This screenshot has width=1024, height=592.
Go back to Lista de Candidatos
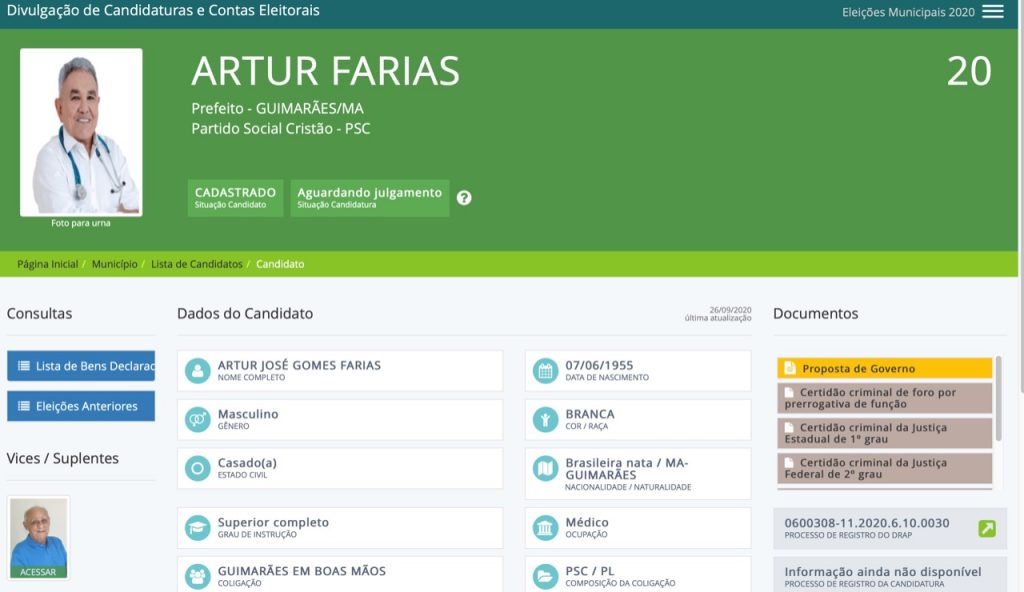(196, 264)
